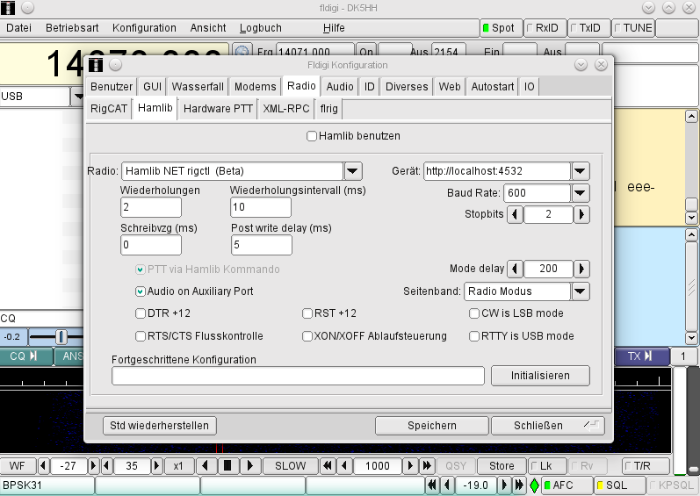Viewport: 700px width, 496px height.
Task: Select the RigCAT sub-tab
Action: [x=108, y=108]
